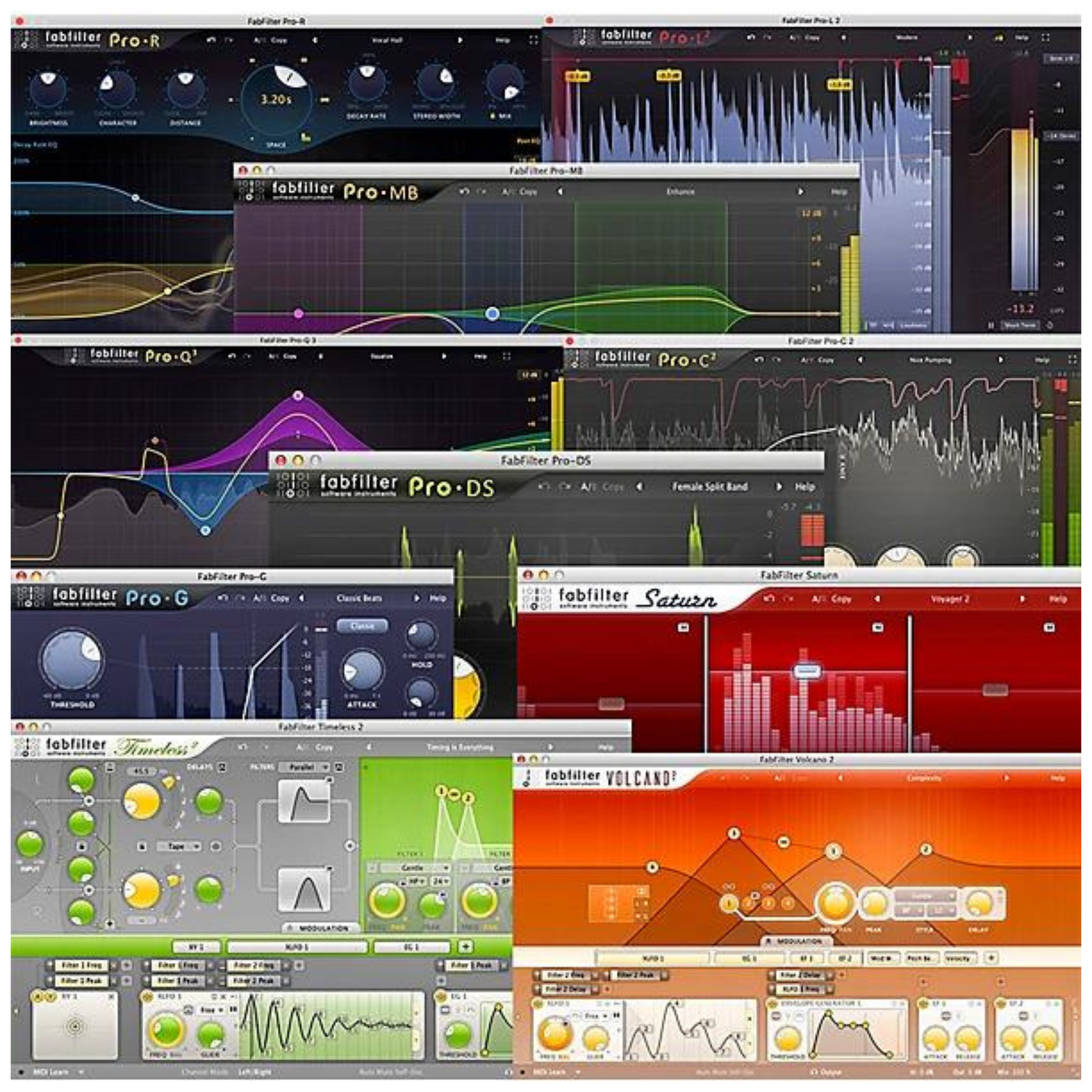Toggle the Classic mode button in Pro-G

362,627
